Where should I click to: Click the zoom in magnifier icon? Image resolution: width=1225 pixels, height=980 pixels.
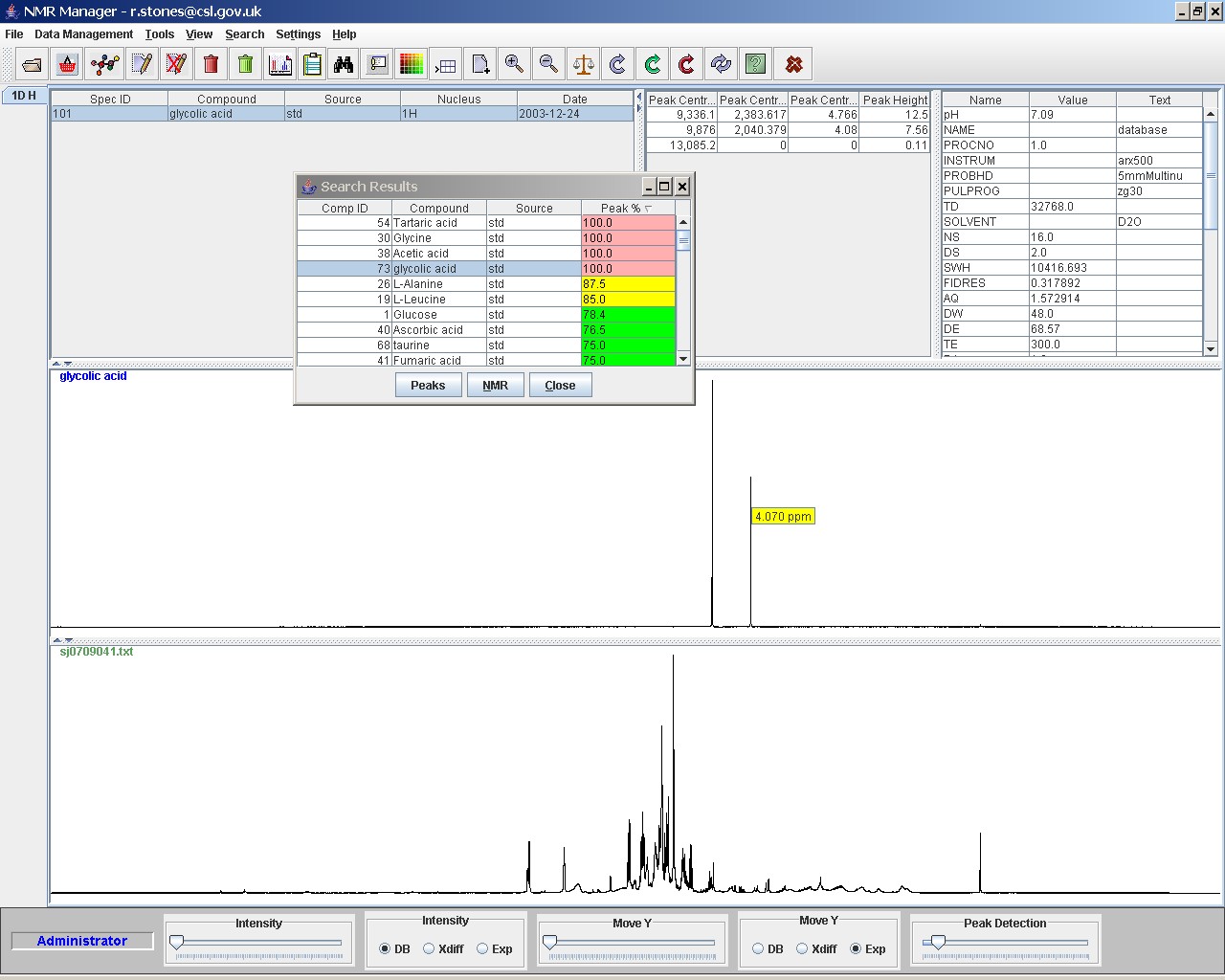coord(514,64)
